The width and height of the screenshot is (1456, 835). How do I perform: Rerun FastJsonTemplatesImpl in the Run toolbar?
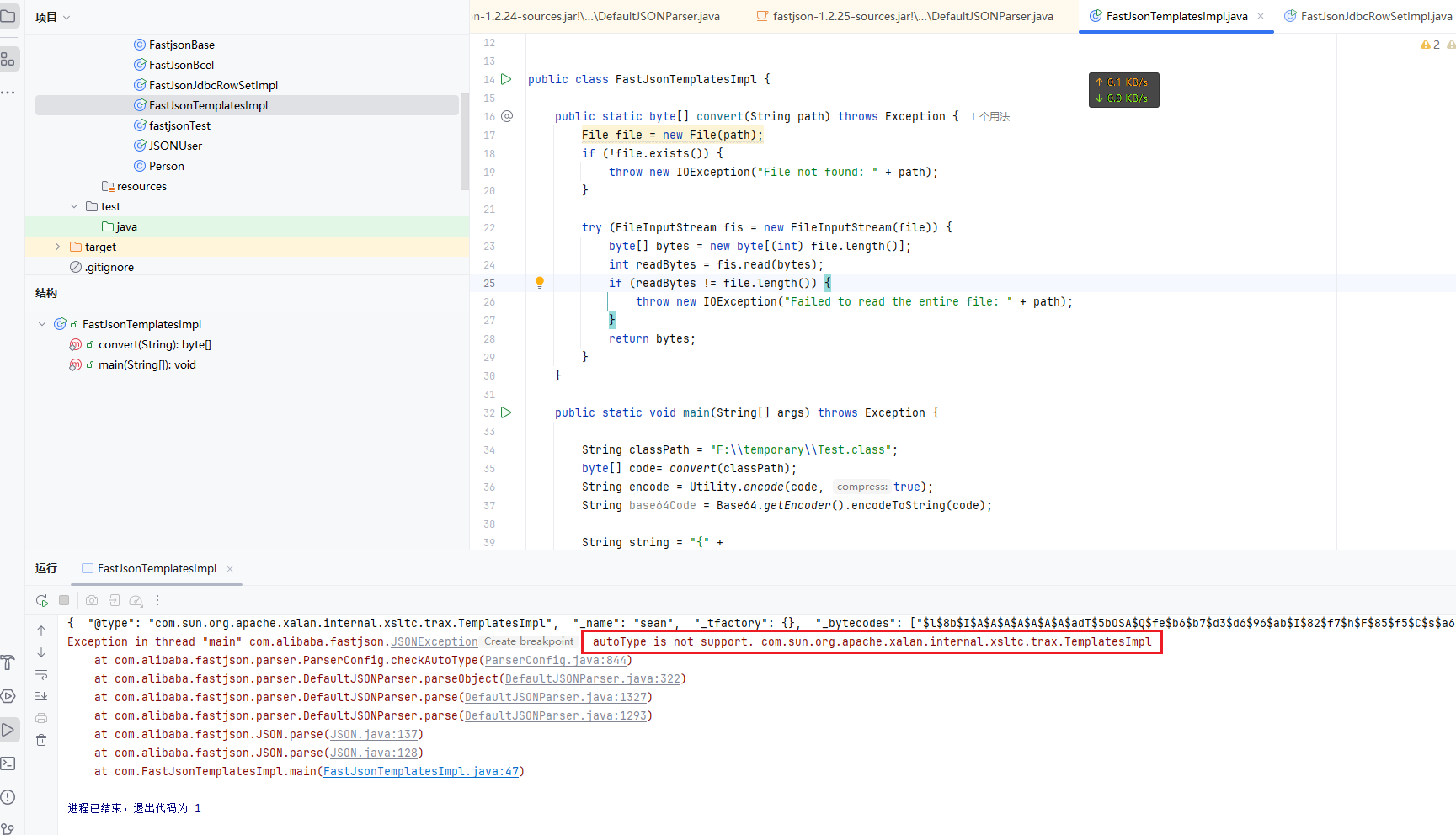click(x=42, y=600)
